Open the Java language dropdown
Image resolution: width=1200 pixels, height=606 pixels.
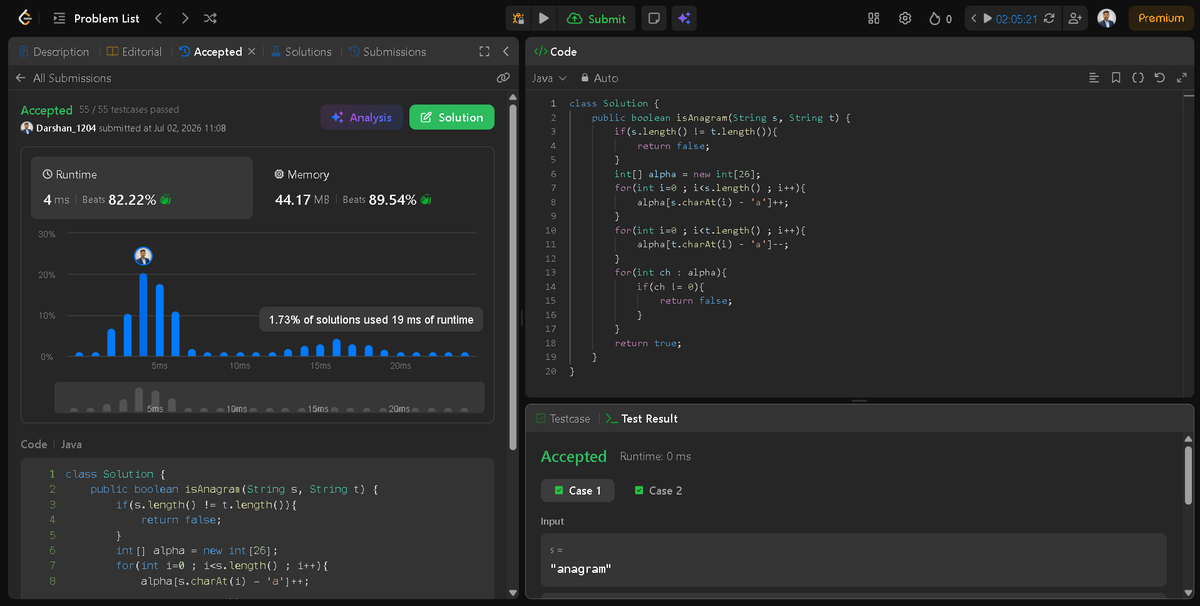pos(549,78)
